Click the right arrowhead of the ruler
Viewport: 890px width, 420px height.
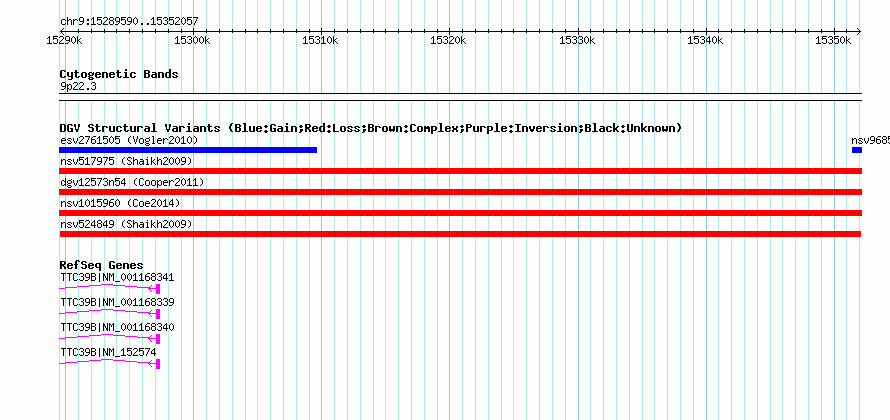tap(859, 31)
